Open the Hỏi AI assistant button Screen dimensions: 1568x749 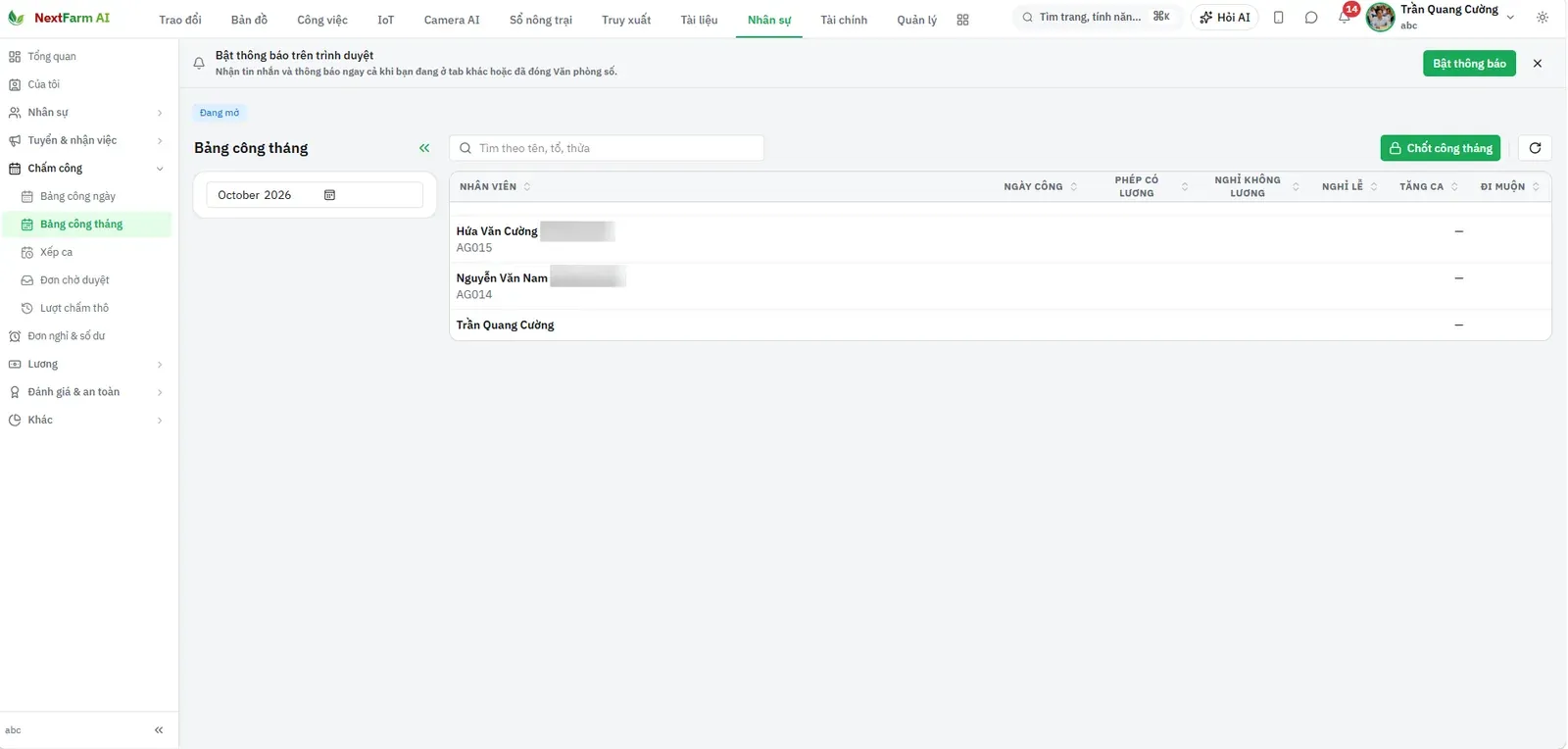[1225, 18]
